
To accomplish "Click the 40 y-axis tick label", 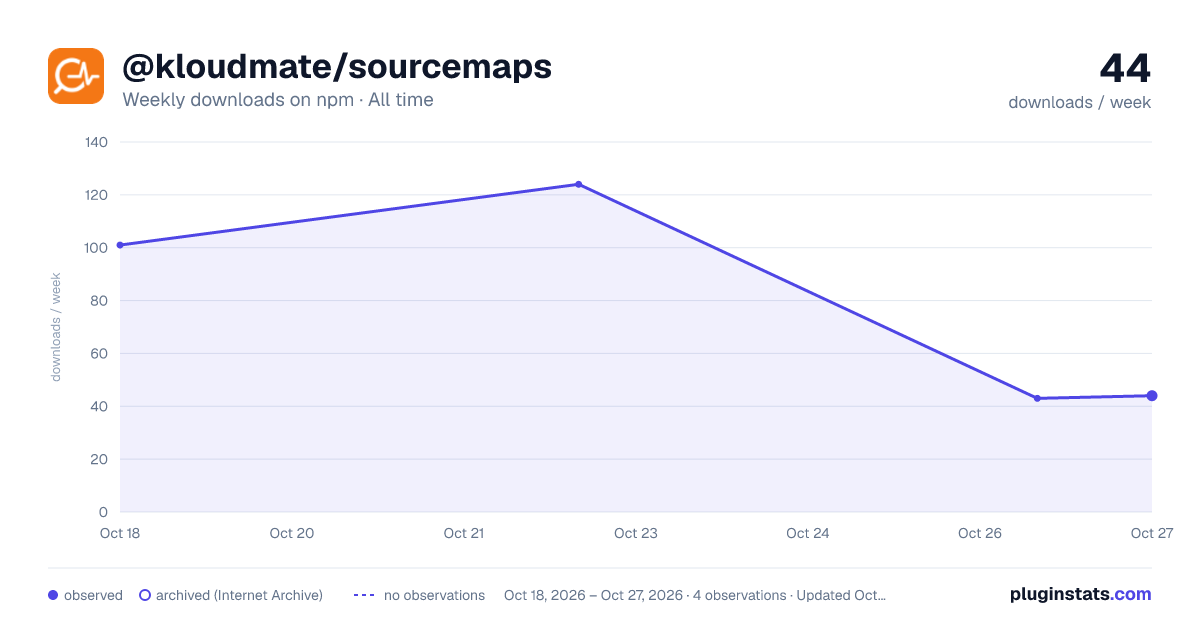I will [x=100, y=407].
